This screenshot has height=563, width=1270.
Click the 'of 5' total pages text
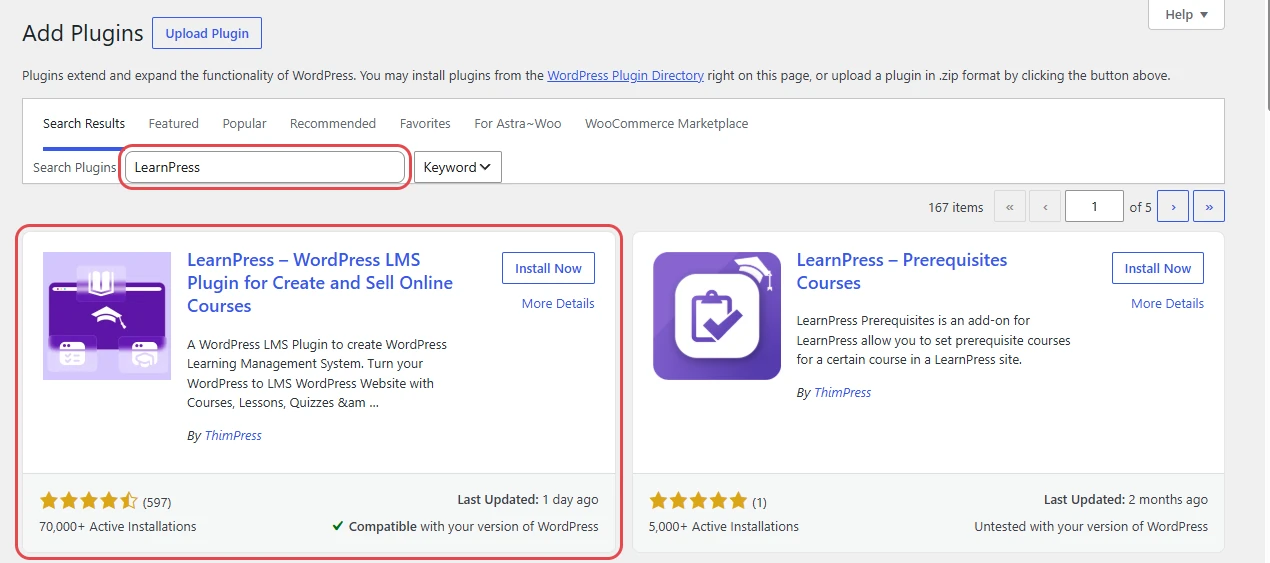1141,207
